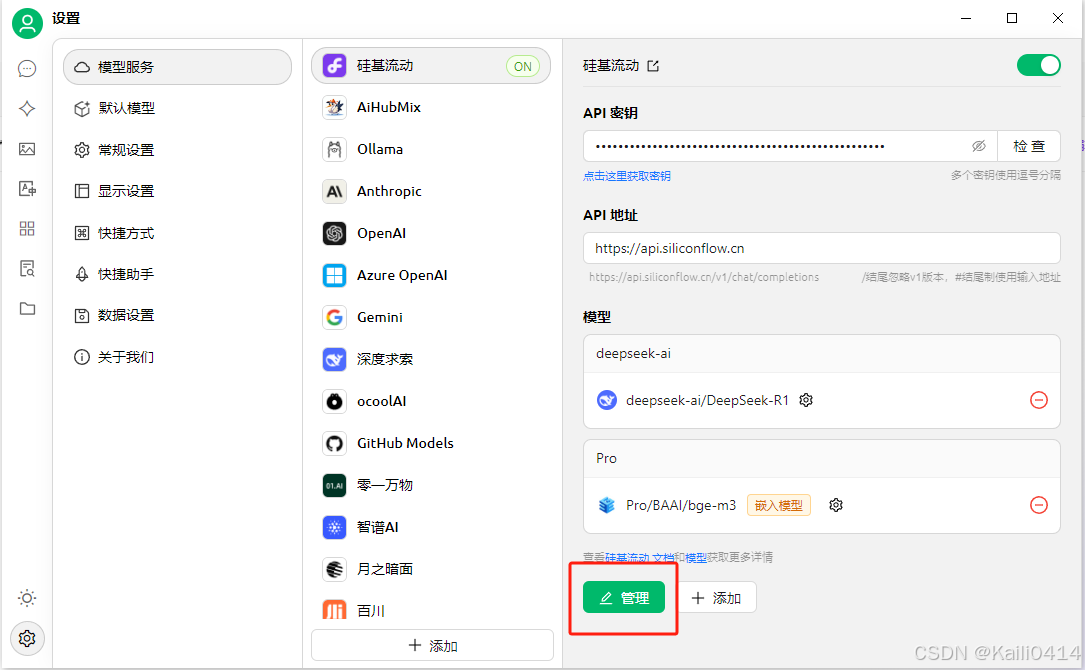Open the agents sparkle sidebar icon
The width and height of the screenshot is (1085, 670).
(x=27, y=109)
